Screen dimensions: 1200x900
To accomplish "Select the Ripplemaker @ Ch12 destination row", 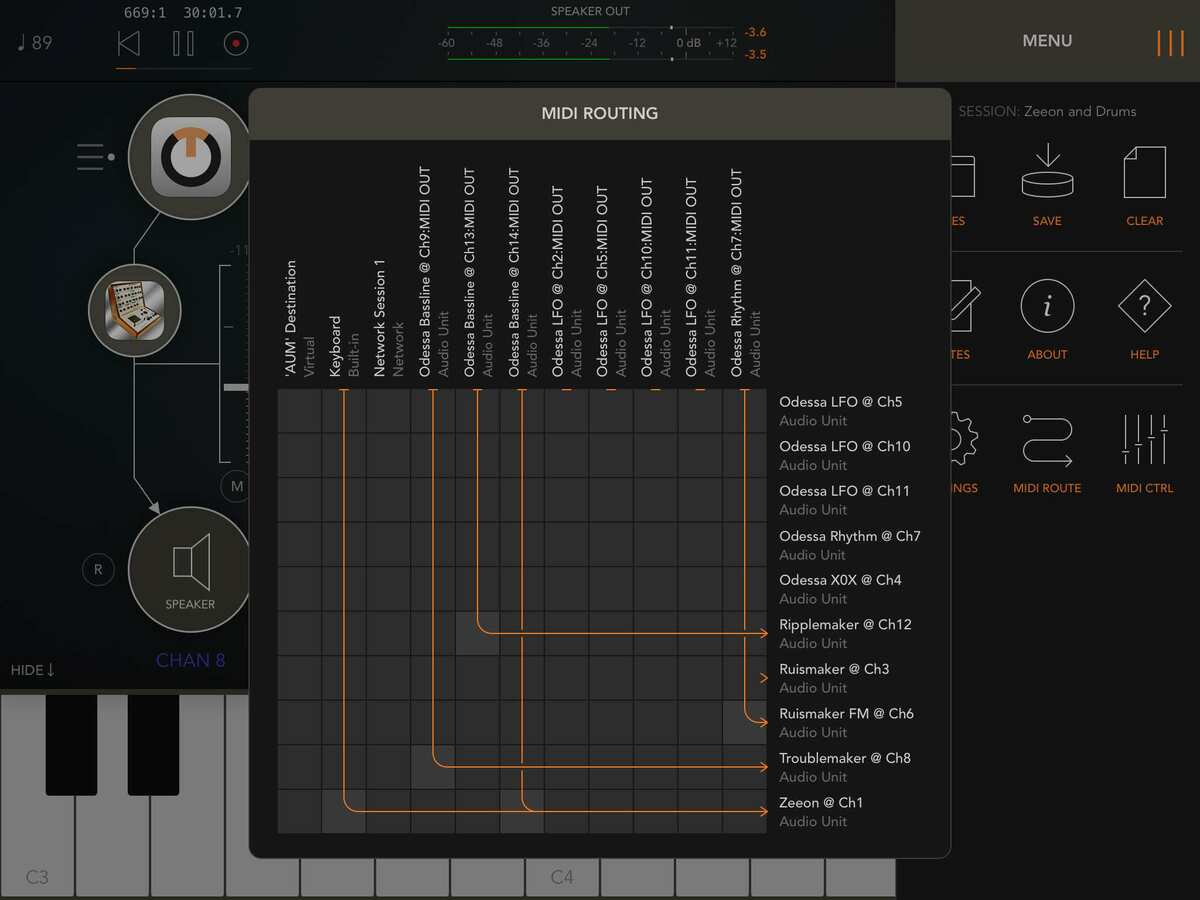I will 845,633.
